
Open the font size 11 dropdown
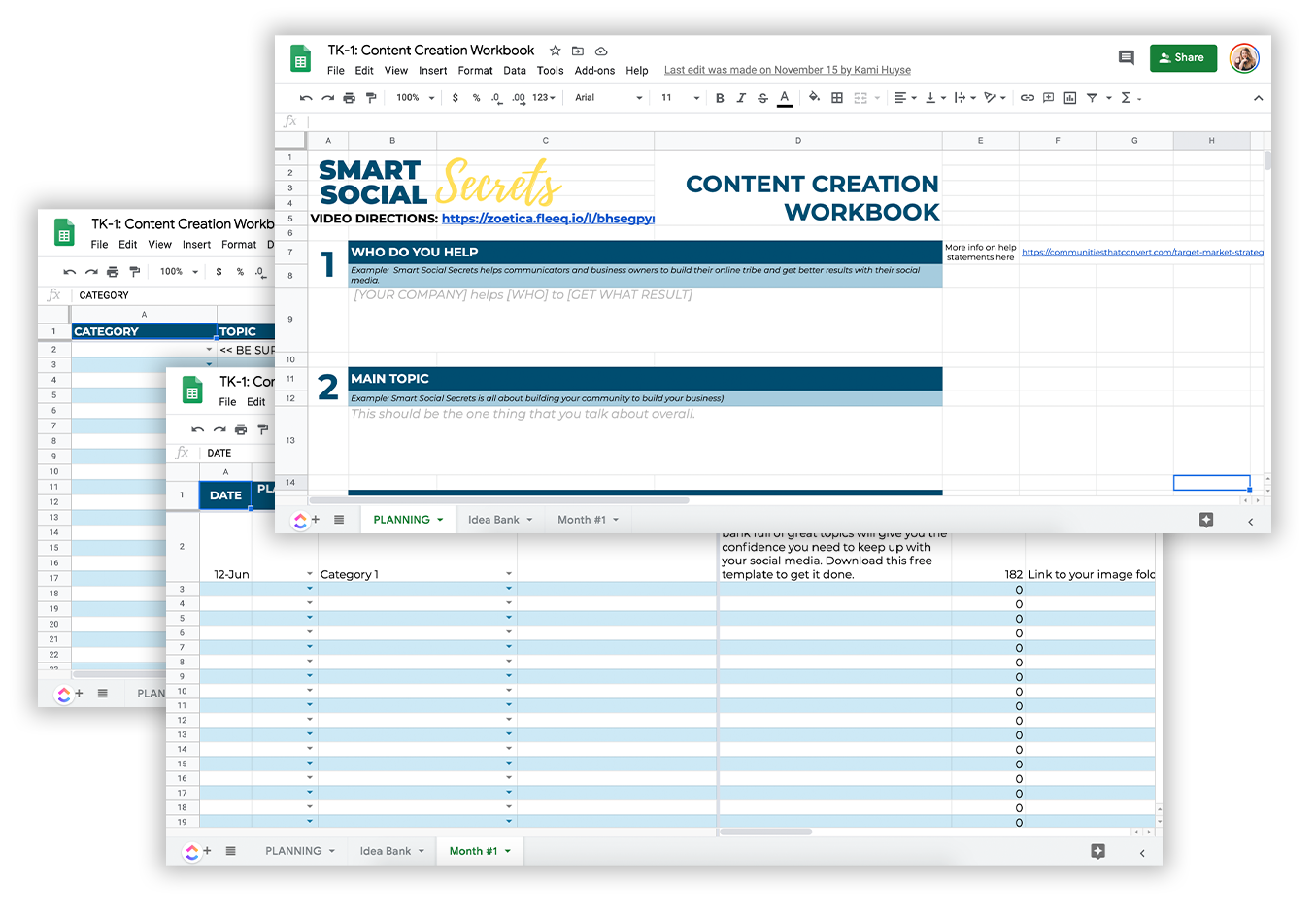pos(680,98)
